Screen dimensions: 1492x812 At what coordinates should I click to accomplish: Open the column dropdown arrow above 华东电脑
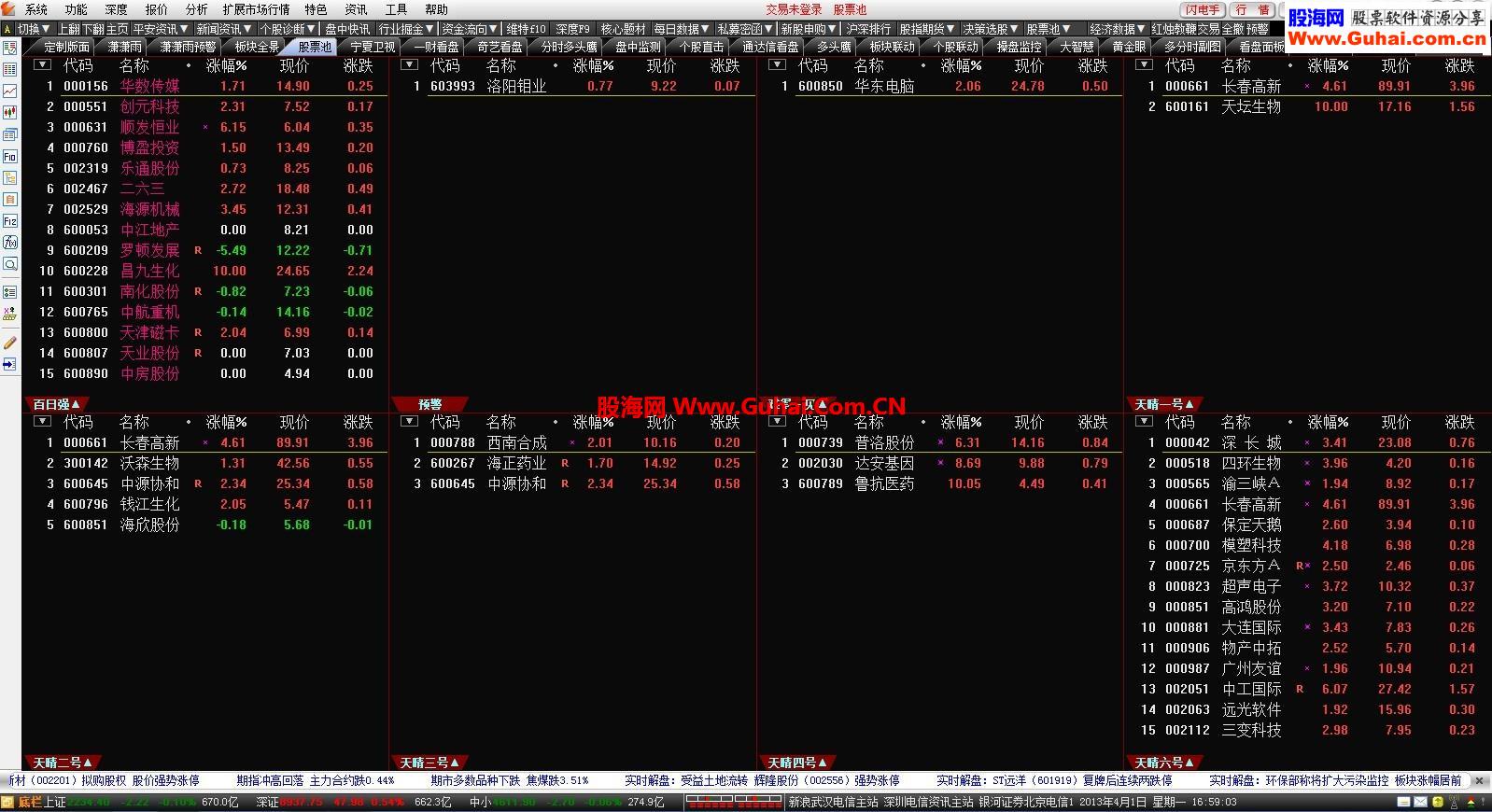click(777, 65)
